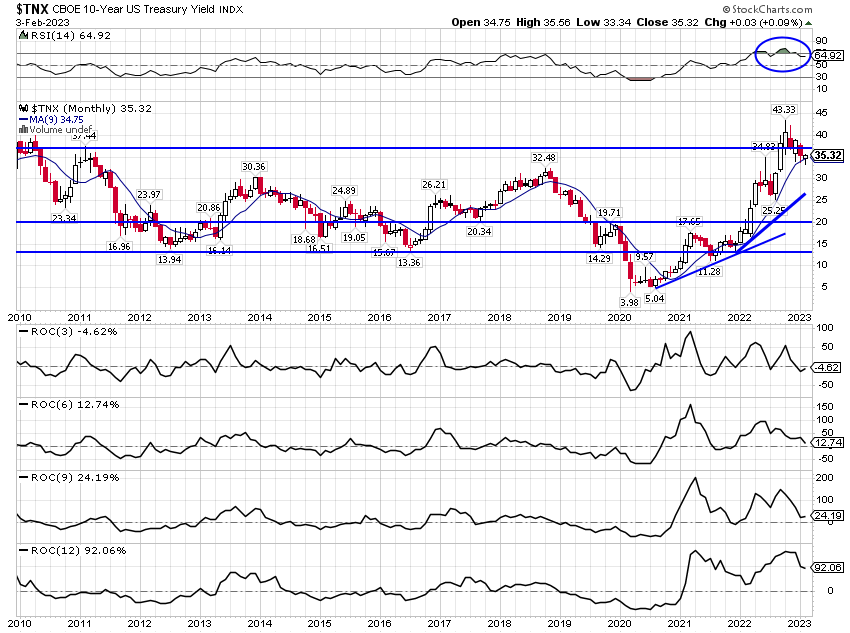
Task: Click the 24.89 high label
Action: (344, 190)
